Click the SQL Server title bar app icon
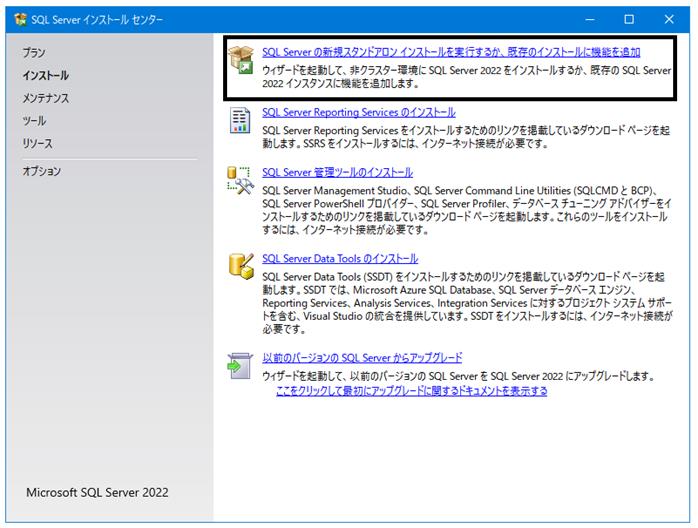The image size is (698, 528). (20, 20)
